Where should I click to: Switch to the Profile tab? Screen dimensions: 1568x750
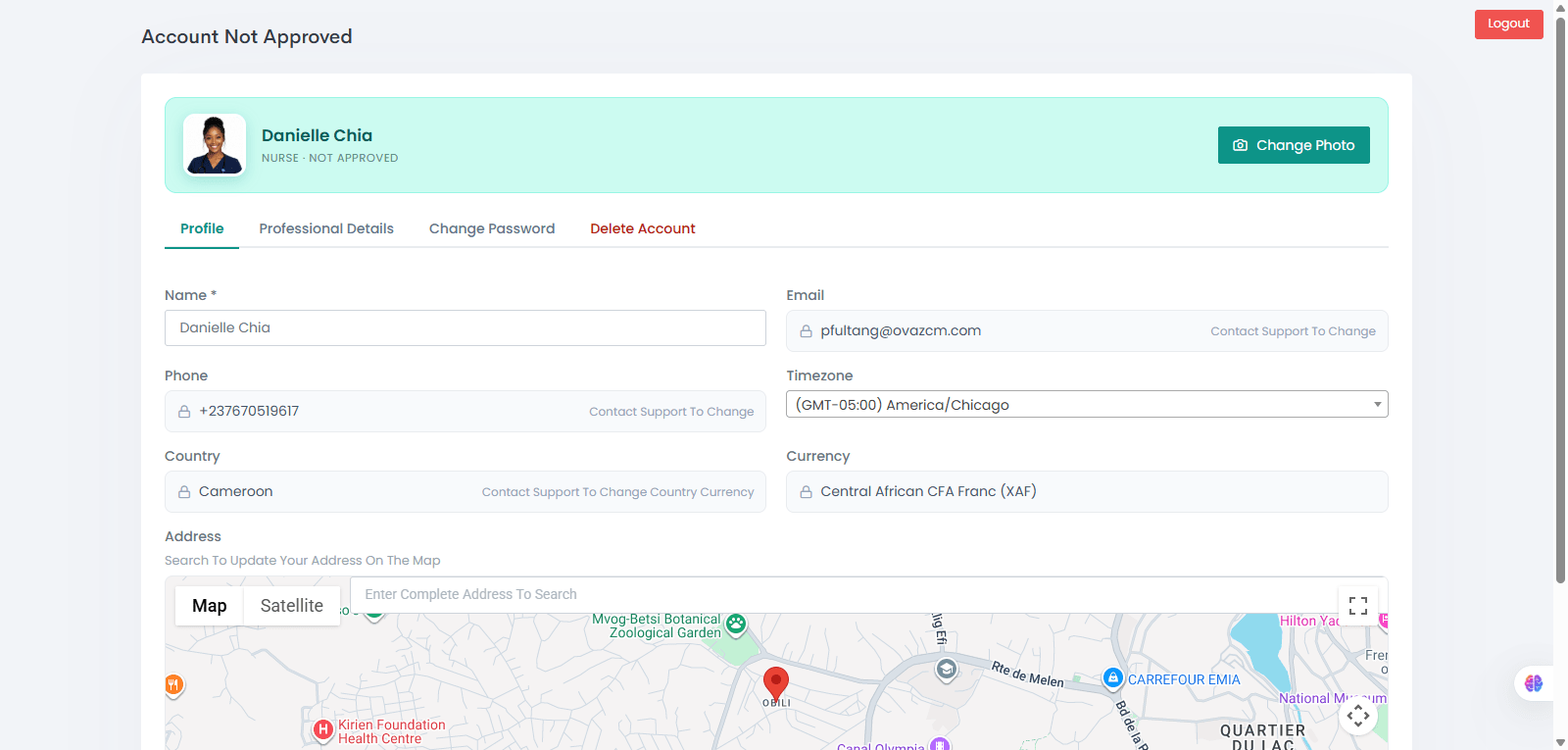tap(202, 228)
